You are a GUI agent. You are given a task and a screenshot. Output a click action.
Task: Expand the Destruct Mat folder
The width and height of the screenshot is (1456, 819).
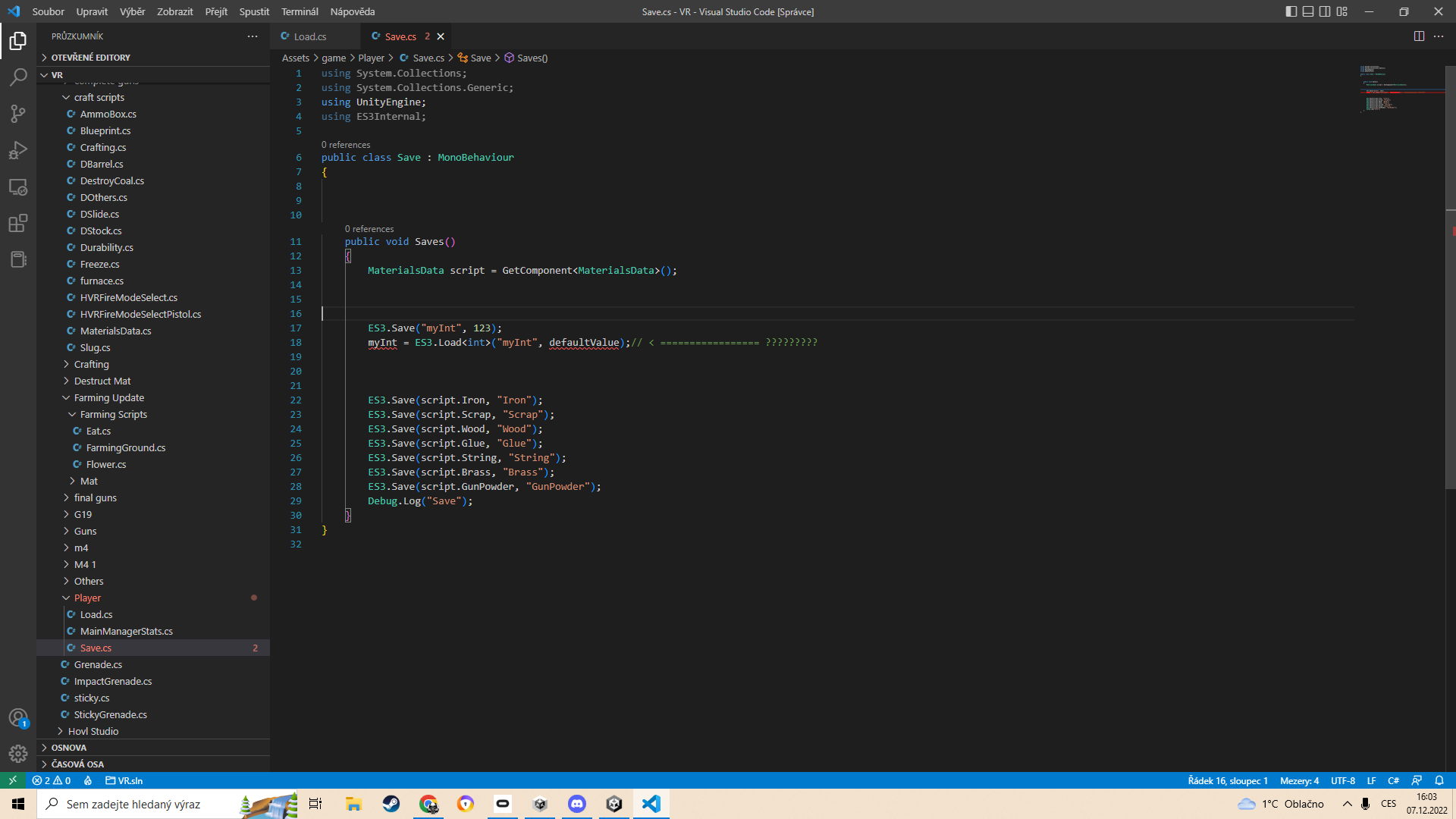pyautogui.click(x=153, y=381)
